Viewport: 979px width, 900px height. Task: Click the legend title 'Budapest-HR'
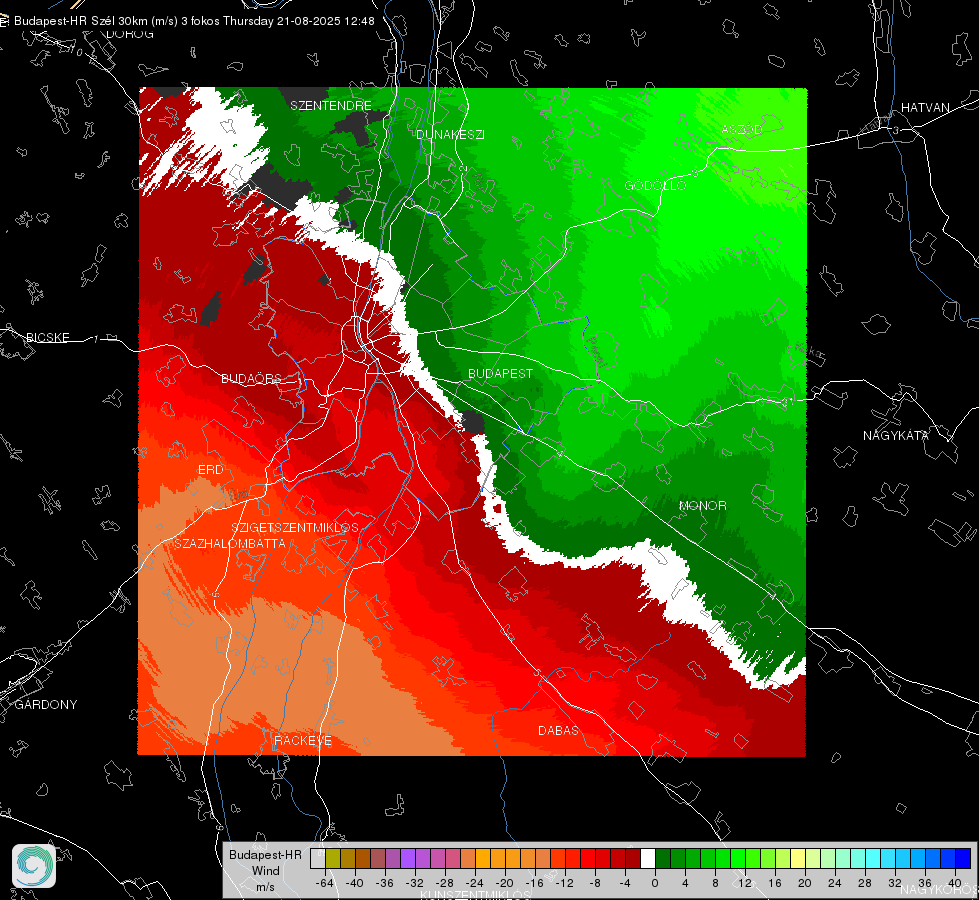tap(265, 854)
